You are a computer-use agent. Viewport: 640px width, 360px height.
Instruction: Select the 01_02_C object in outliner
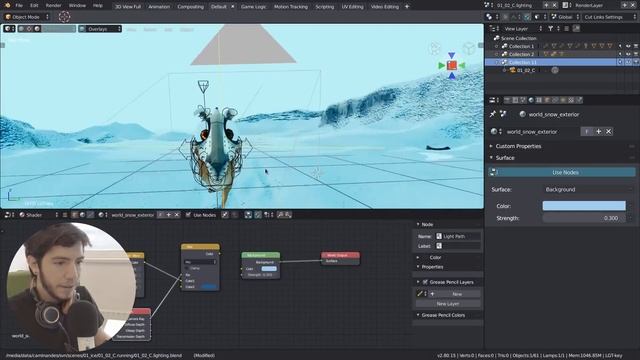coord(526,70)
